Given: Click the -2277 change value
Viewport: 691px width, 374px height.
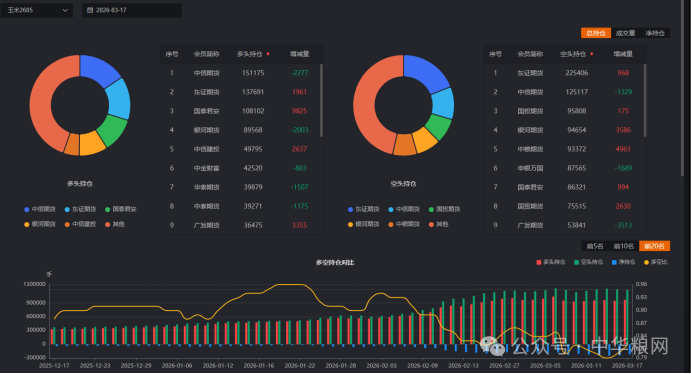Looking at the screenshot, I should coord(299,73).
